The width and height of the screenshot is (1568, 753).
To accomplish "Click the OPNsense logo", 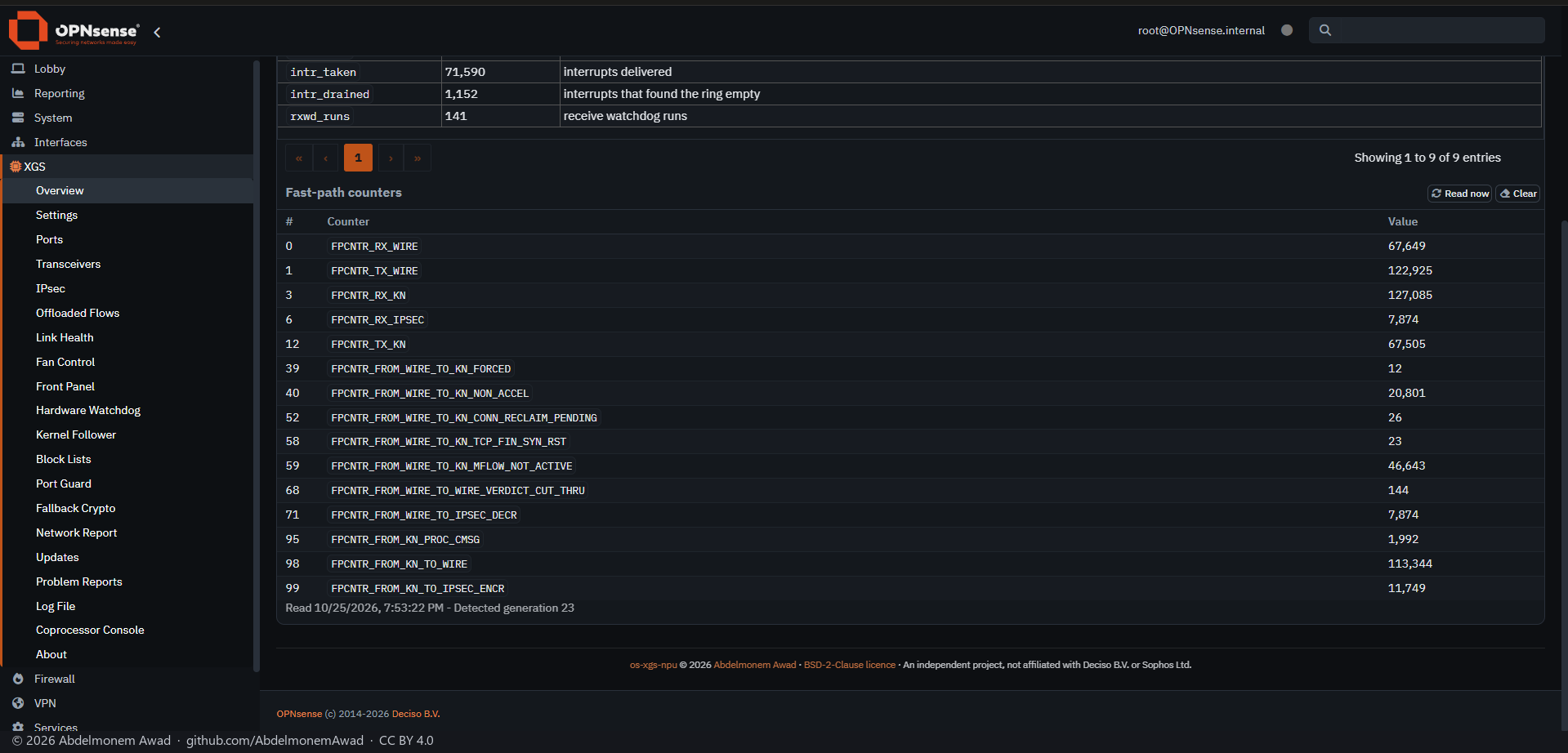I will click(74, 31).
